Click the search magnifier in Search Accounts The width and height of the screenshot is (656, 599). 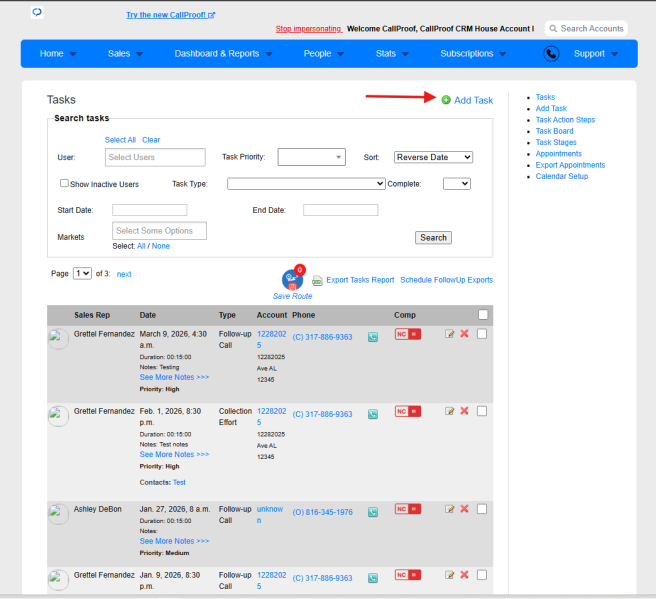coord(553,28)
